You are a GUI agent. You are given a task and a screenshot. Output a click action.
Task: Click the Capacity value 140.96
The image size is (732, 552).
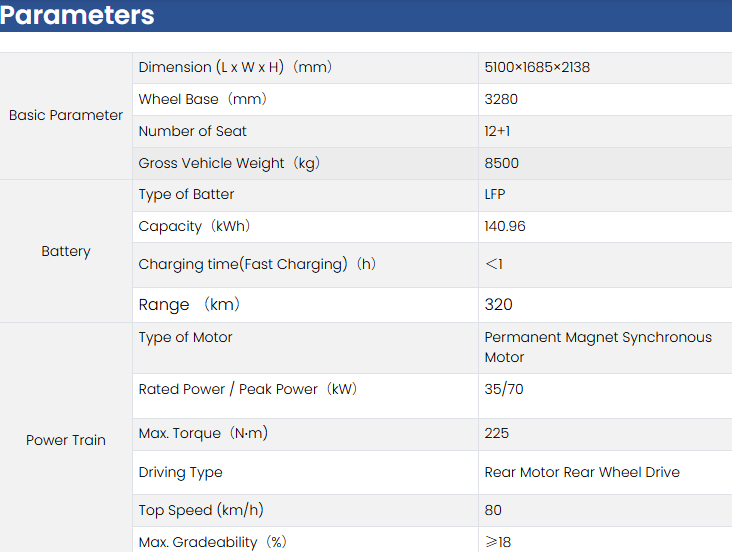coord(505,227)
